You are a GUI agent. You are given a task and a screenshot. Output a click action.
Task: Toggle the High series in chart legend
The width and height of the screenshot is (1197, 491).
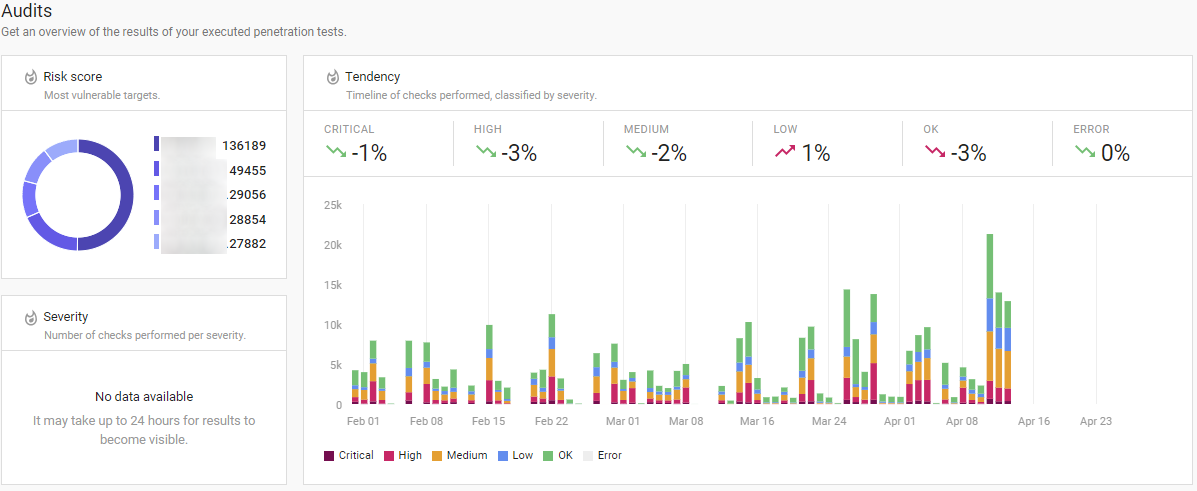click(402, 456)
